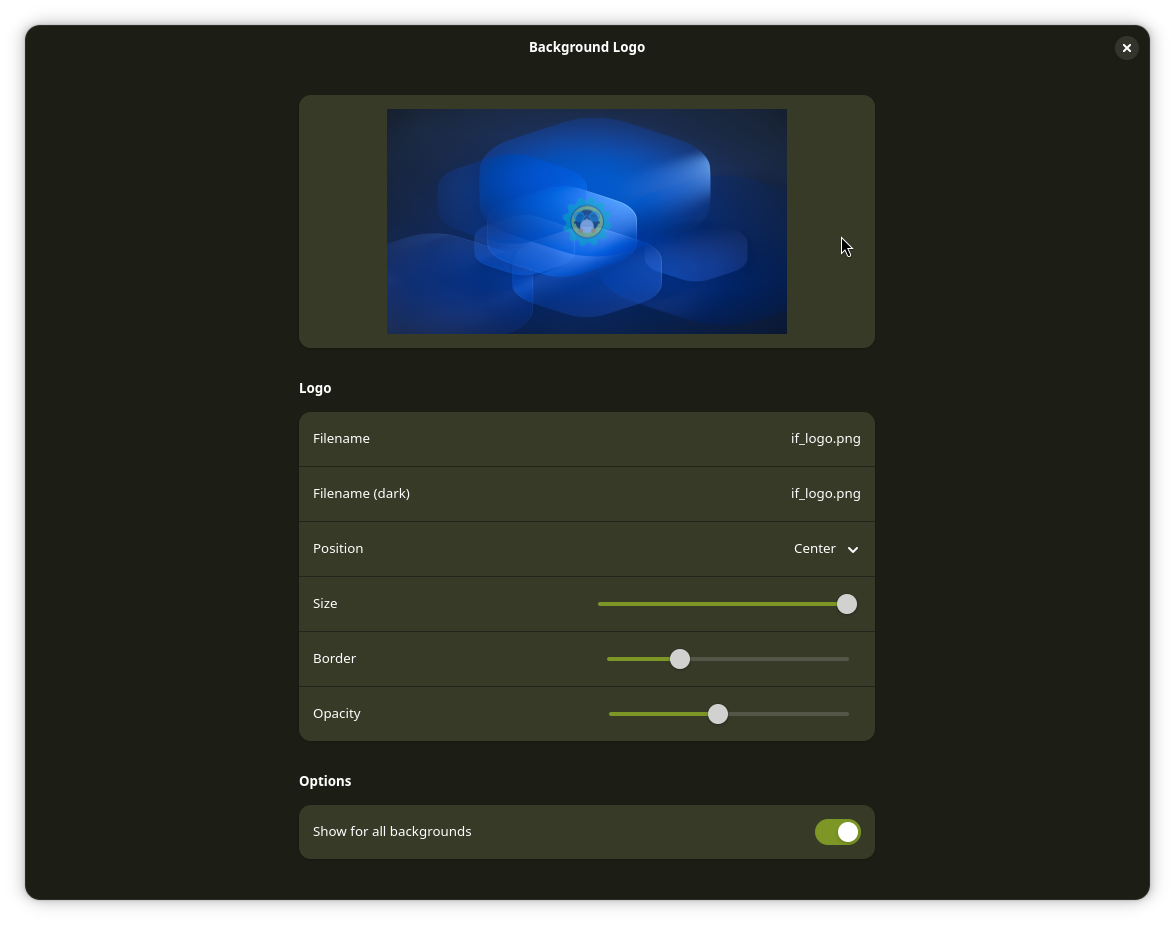The width and height of the screenshot is (1175, 925).
Task: Click the Border label
Action: point(334,658)
